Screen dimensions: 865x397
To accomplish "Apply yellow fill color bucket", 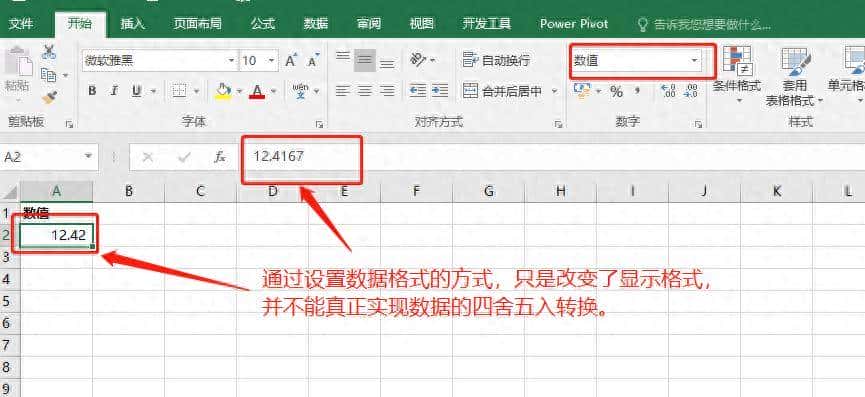I will 223,91.
